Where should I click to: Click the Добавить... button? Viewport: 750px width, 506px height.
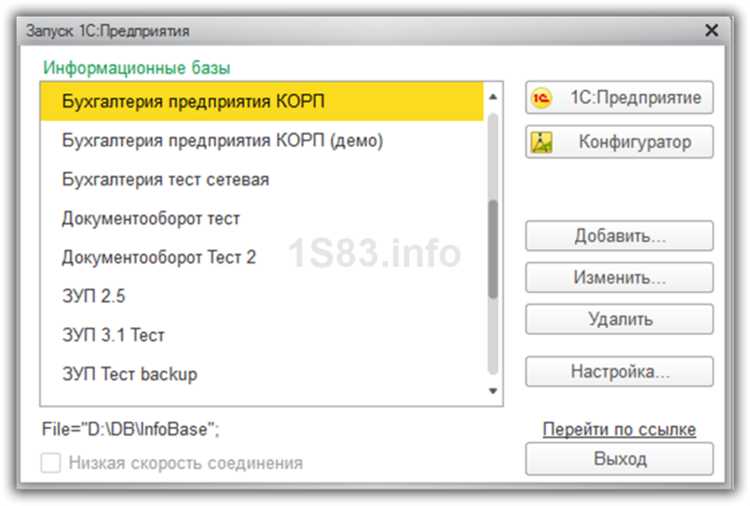click(x=619, y=236)
